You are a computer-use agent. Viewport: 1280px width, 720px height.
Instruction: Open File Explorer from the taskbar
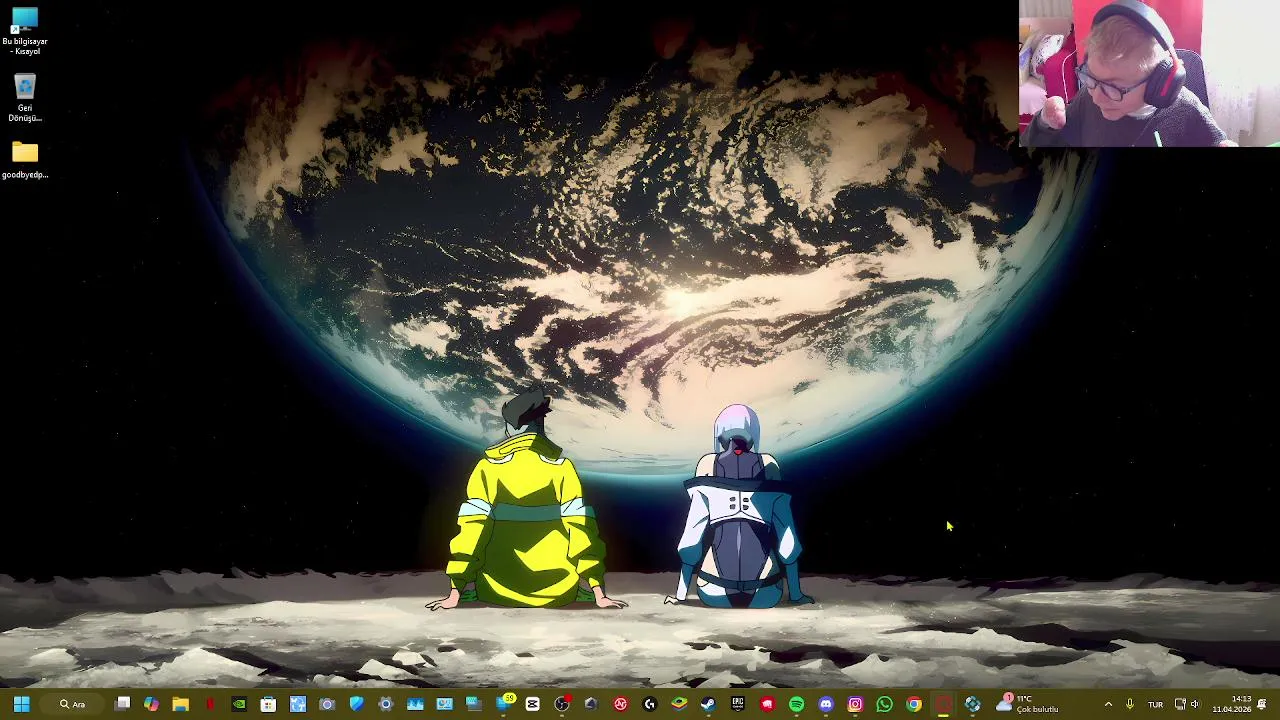(x=180, y=704)
